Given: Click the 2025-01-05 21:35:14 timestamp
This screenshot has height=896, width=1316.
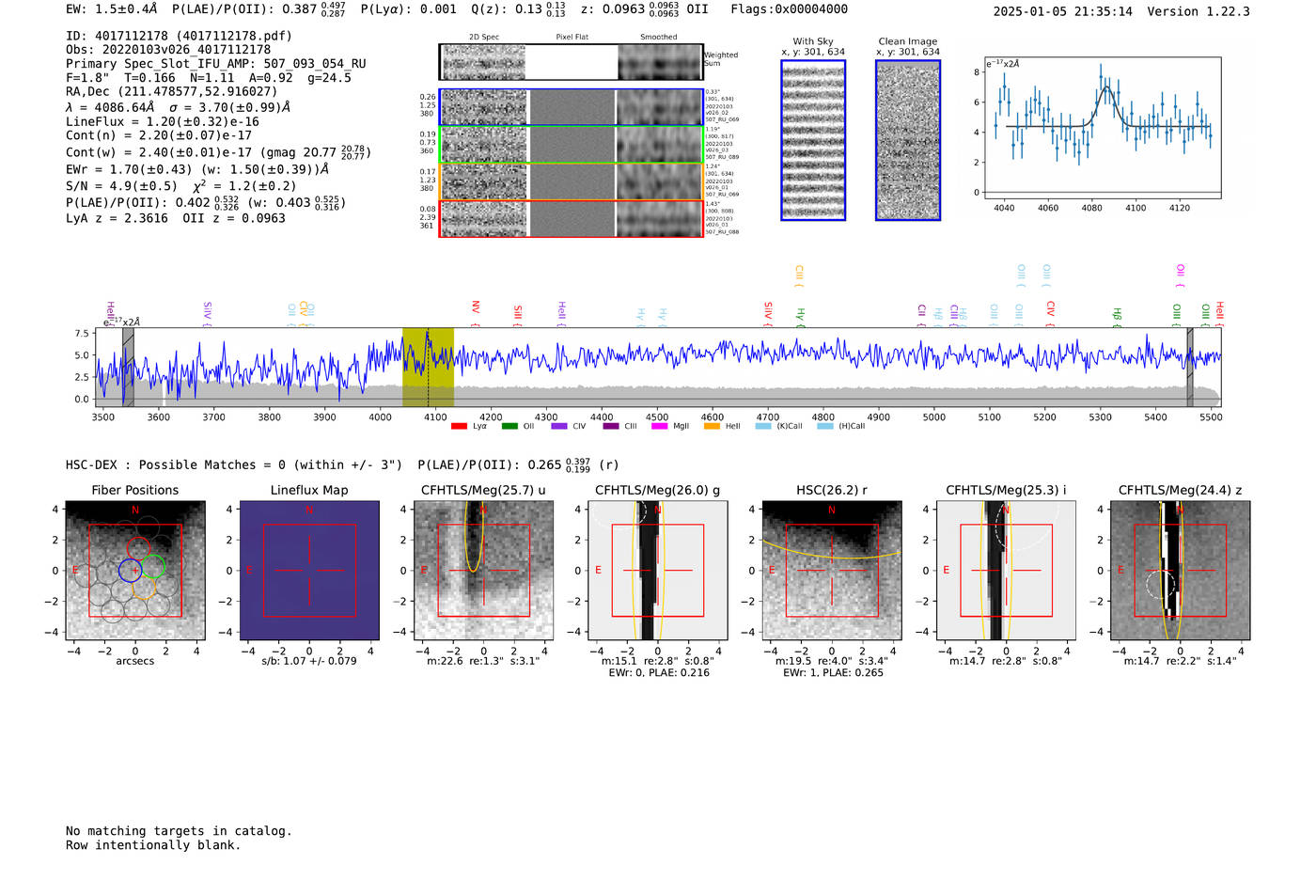Looking at the screenshot, I should pos(1063,11).
